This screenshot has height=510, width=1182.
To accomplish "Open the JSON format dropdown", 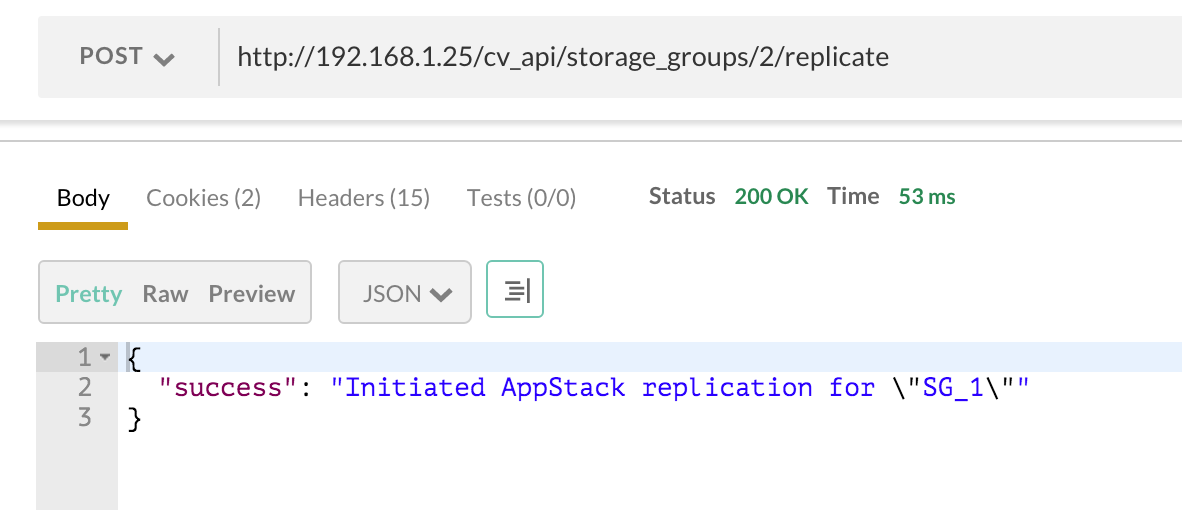I will pyautogui.click(x=405, y=293).
